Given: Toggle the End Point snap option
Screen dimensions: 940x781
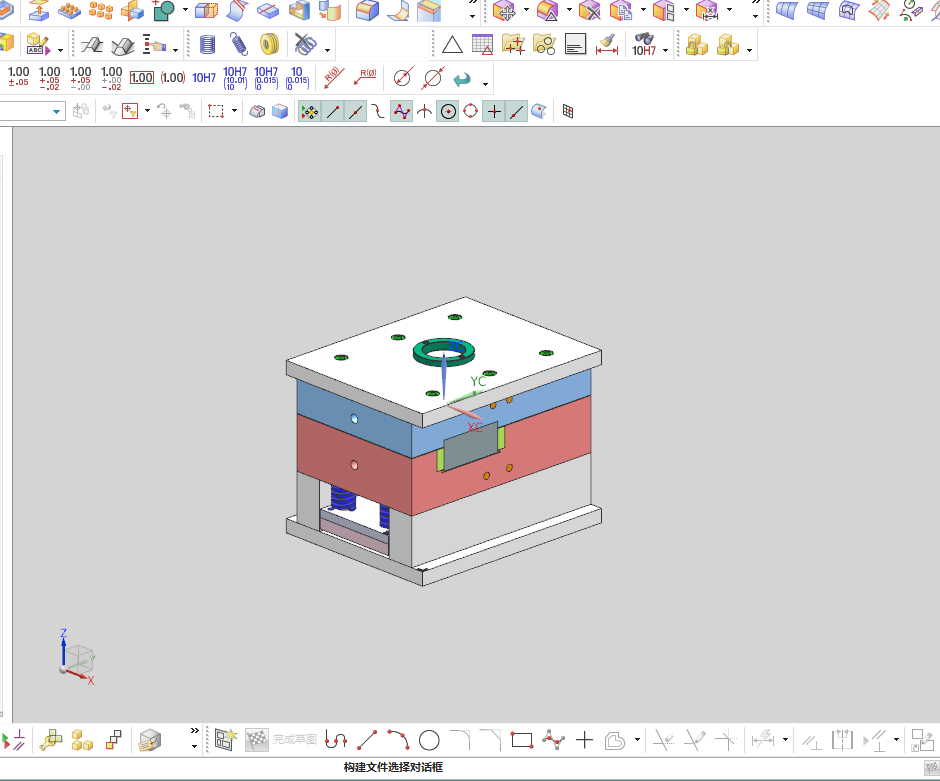Looking at the screenshot, I should point(333,111).
